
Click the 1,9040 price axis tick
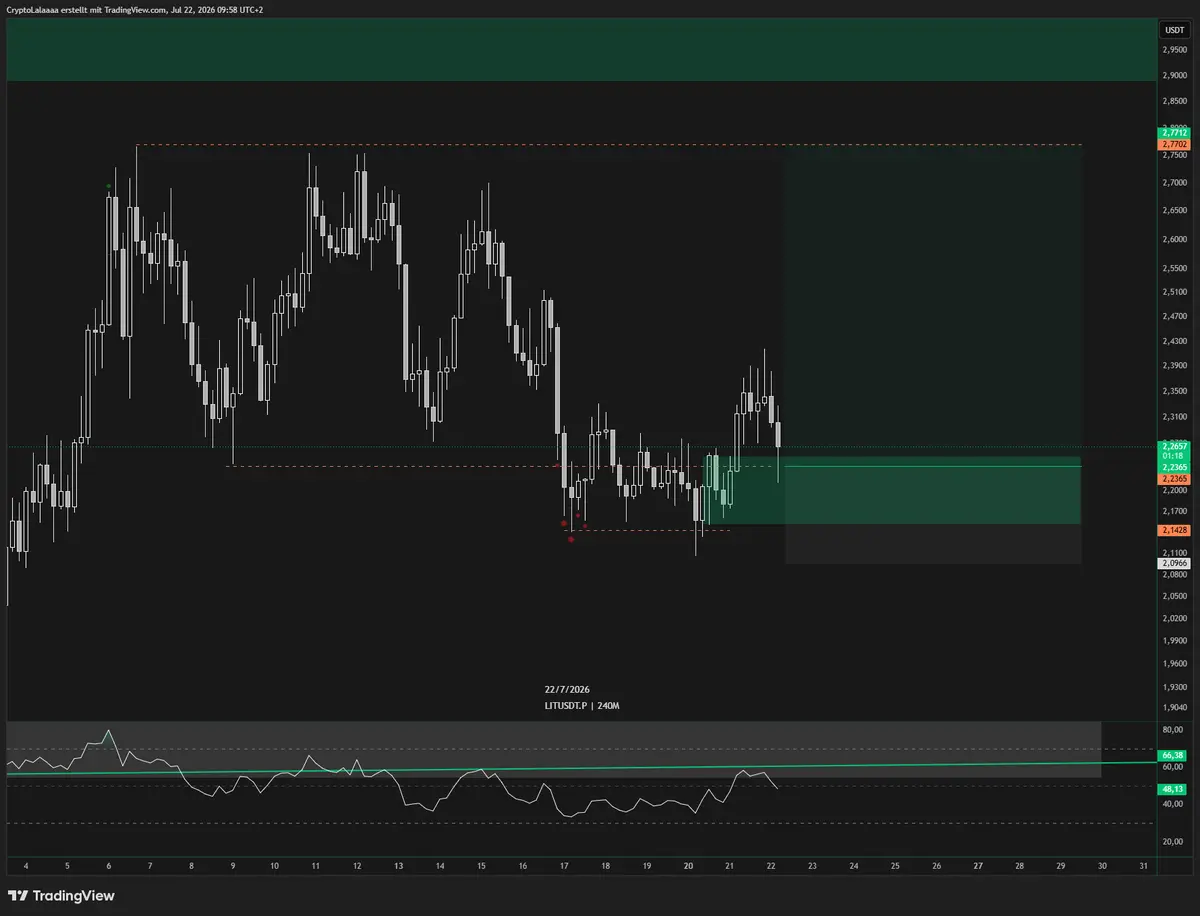1174,706
